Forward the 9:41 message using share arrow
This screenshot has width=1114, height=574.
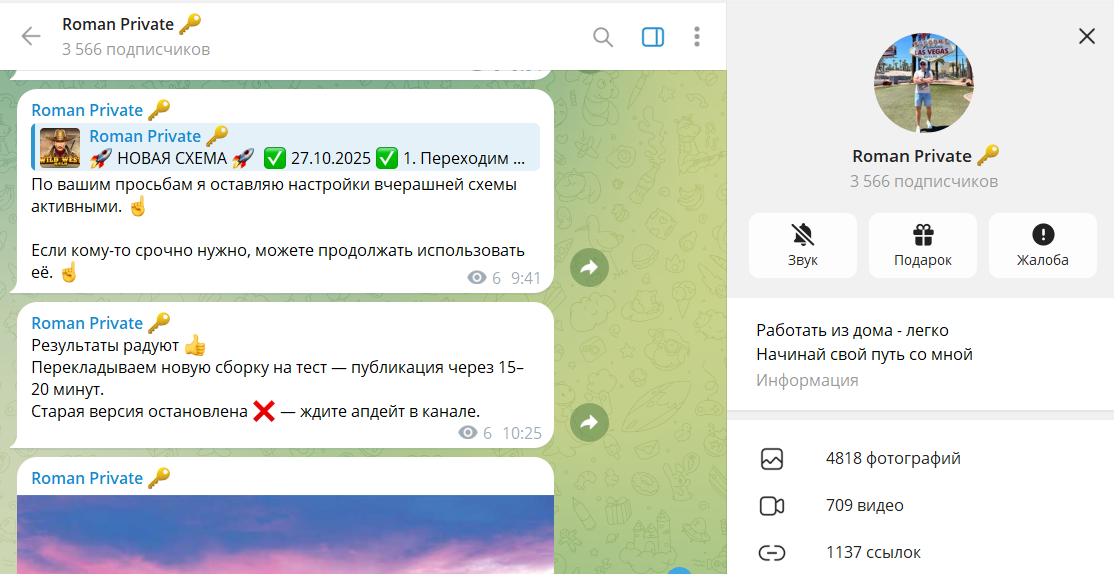point(589,267)
